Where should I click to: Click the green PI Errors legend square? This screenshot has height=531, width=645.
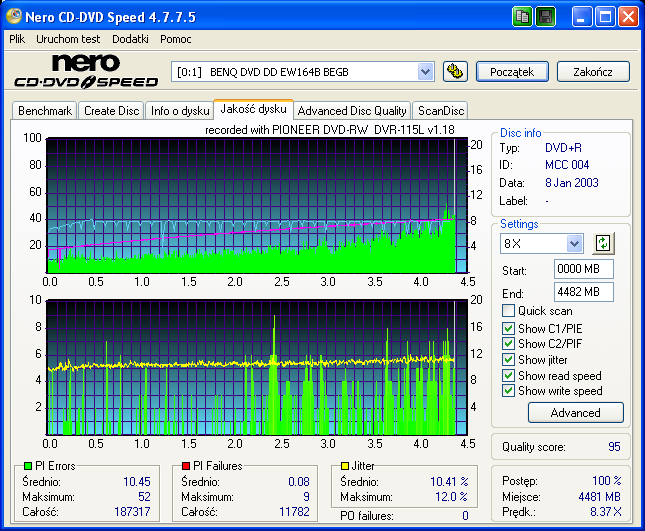[28, 466]
